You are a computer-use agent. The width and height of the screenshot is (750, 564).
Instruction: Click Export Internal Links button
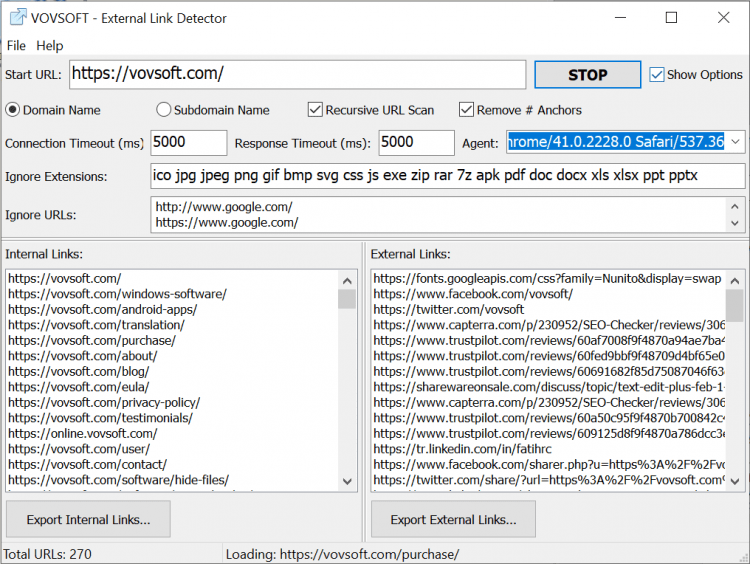point(88,520)
